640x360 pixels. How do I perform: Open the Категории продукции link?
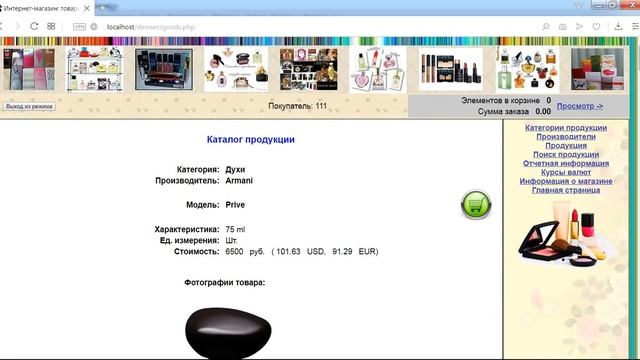coord(566,128)
